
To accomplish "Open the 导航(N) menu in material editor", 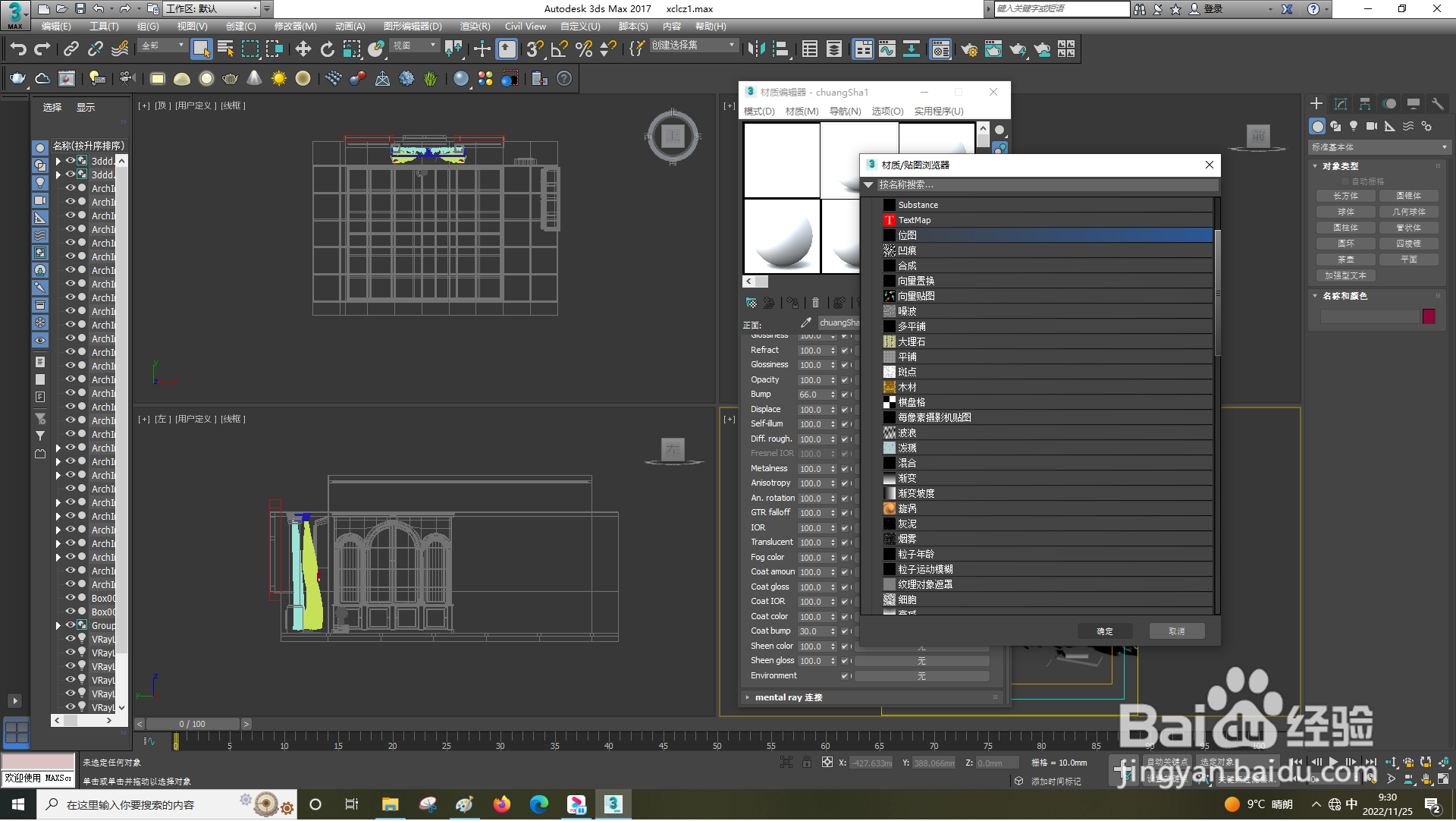I will tap(845, 112).
